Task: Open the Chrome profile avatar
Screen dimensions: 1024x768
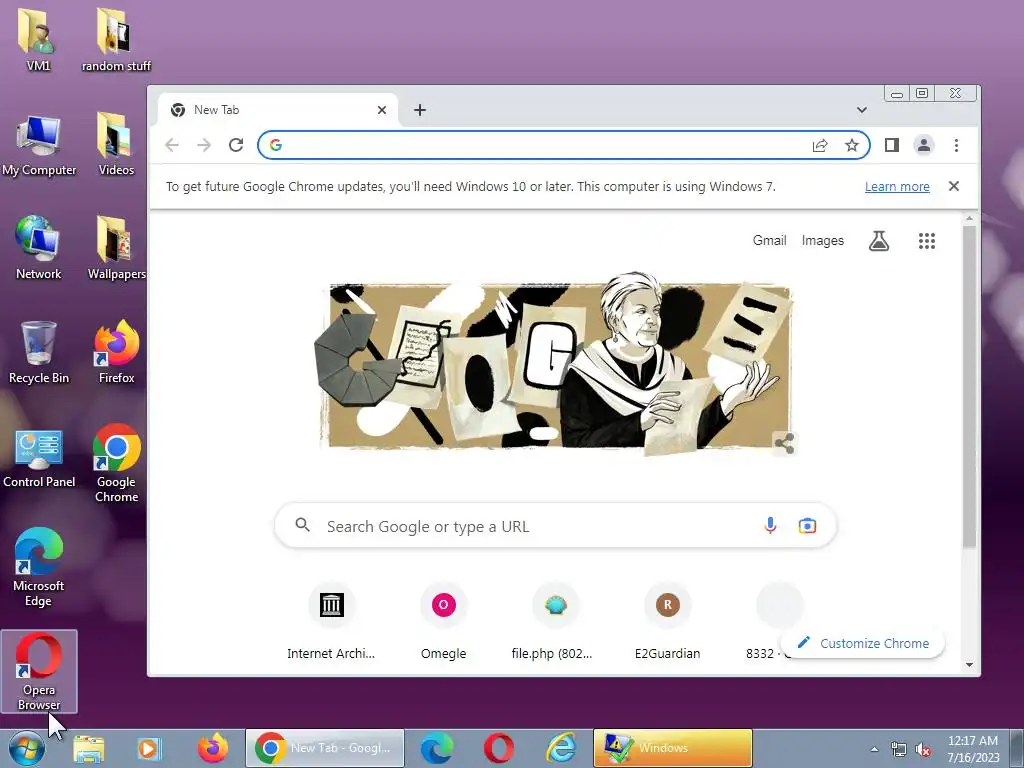Action: coord(923,145)
